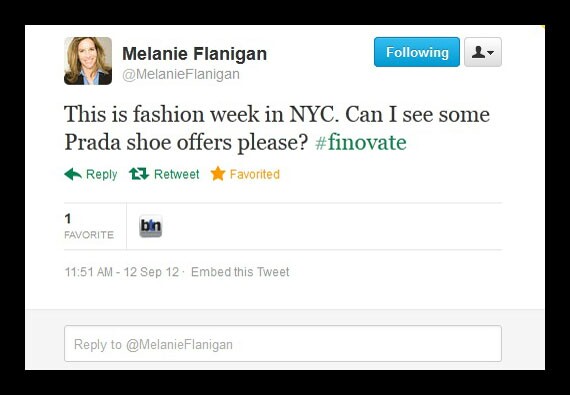Image resolution: width=570 pixels, height=395 pixels.
Task: Click the green Reply arrow icon
Action: 73,174
